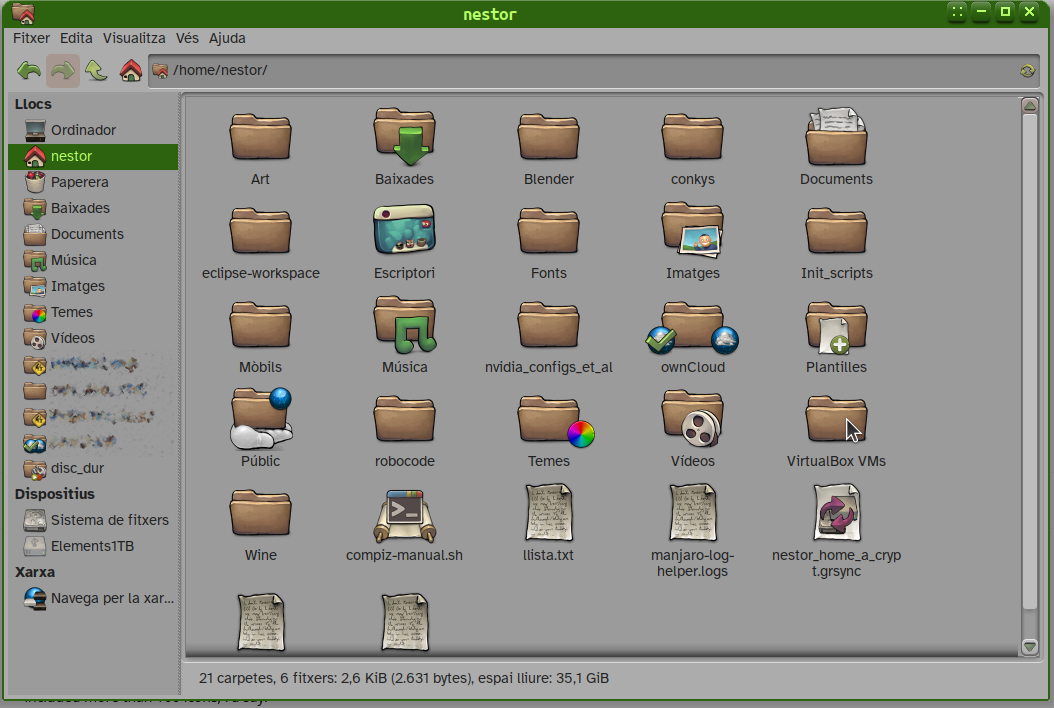Viewport: 1054px width, 708px height.
Task: Open the Visualitza menu
Action: [134, 38]
